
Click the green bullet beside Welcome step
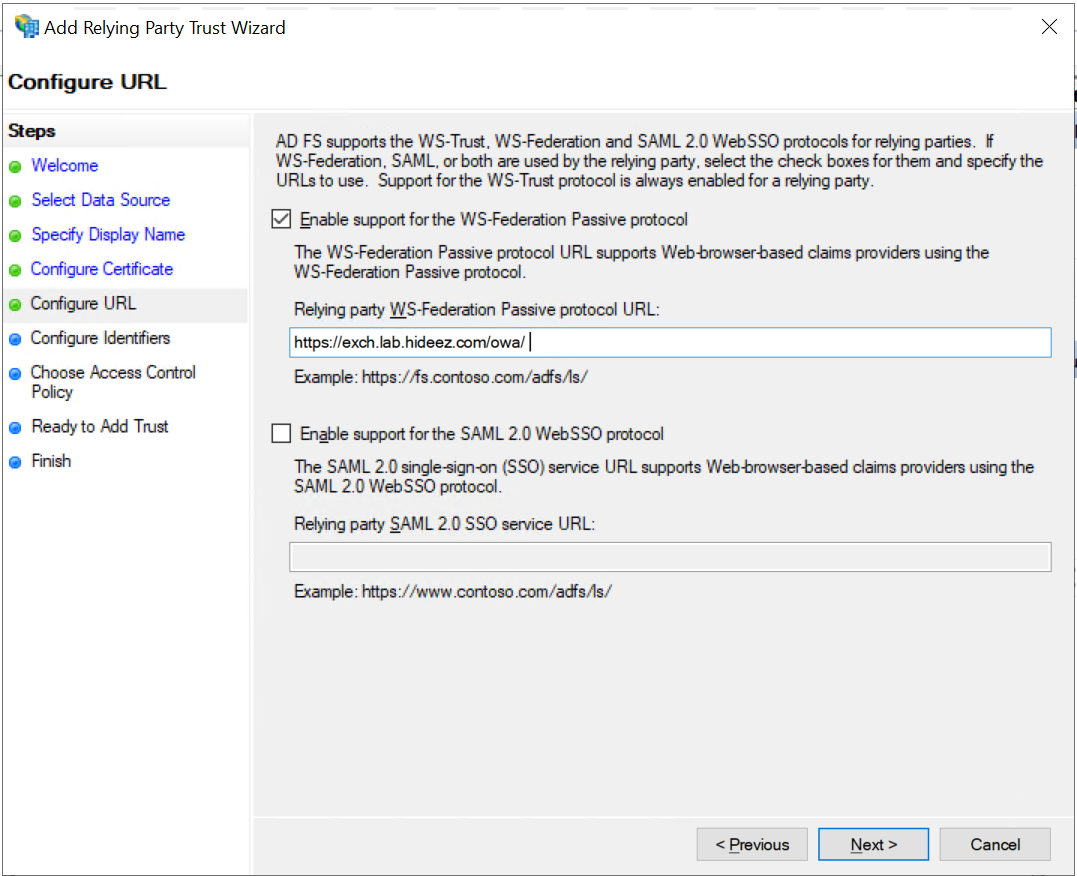click(15, 167)
